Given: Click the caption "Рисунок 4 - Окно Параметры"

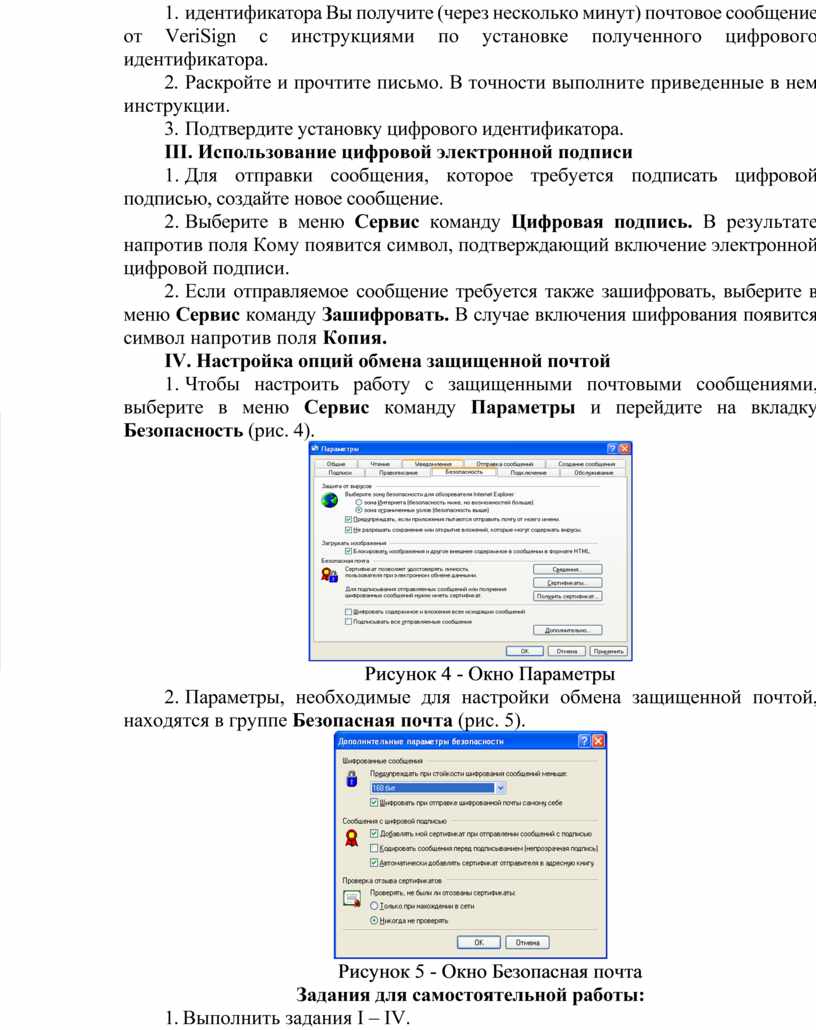Looking at the screenshot, I should pyautogui.click(x=489, y=674).
